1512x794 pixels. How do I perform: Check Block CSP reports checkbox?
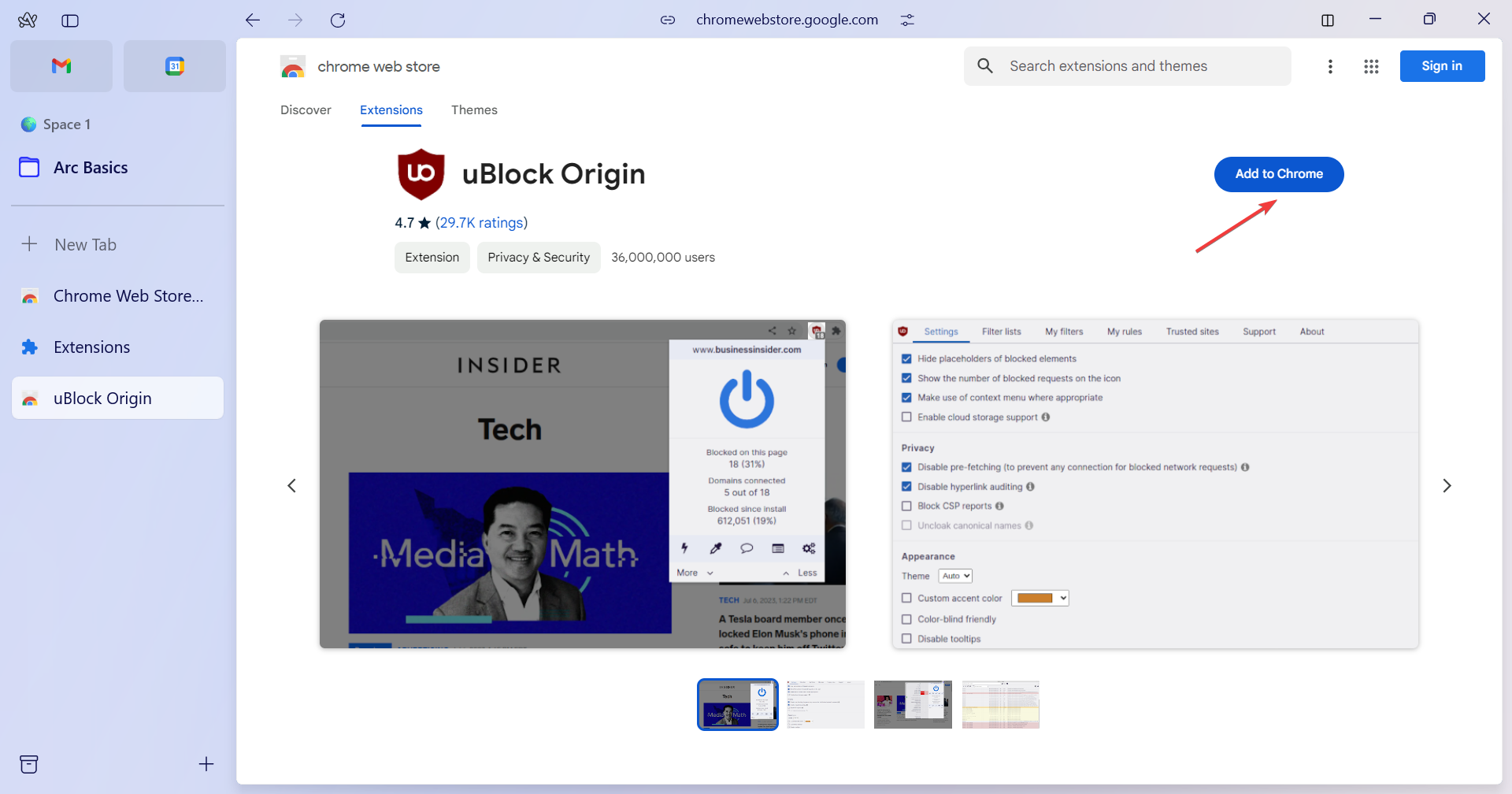(x=906, y=506)
